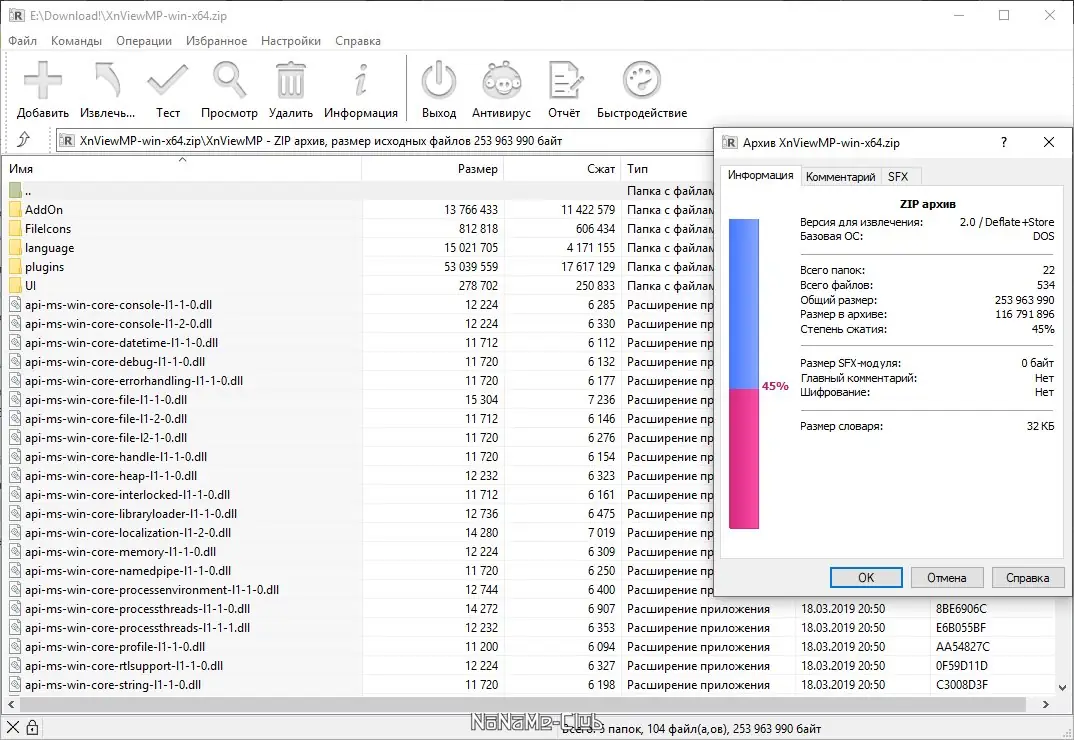
Task: Click the FileIcons folder icon
Action: point(16,228)
